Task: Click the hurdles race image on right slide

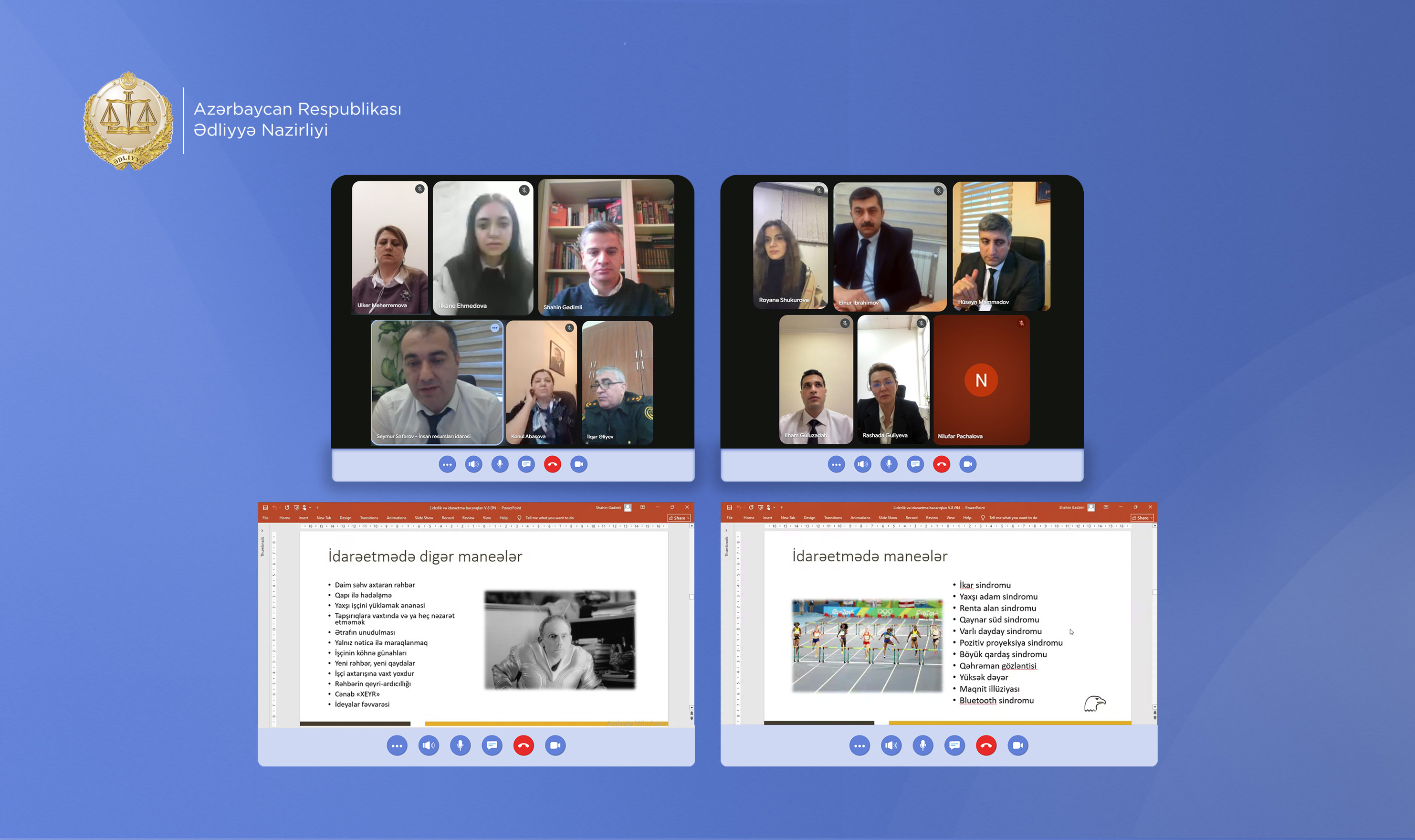Action: [x=867, y=645]
